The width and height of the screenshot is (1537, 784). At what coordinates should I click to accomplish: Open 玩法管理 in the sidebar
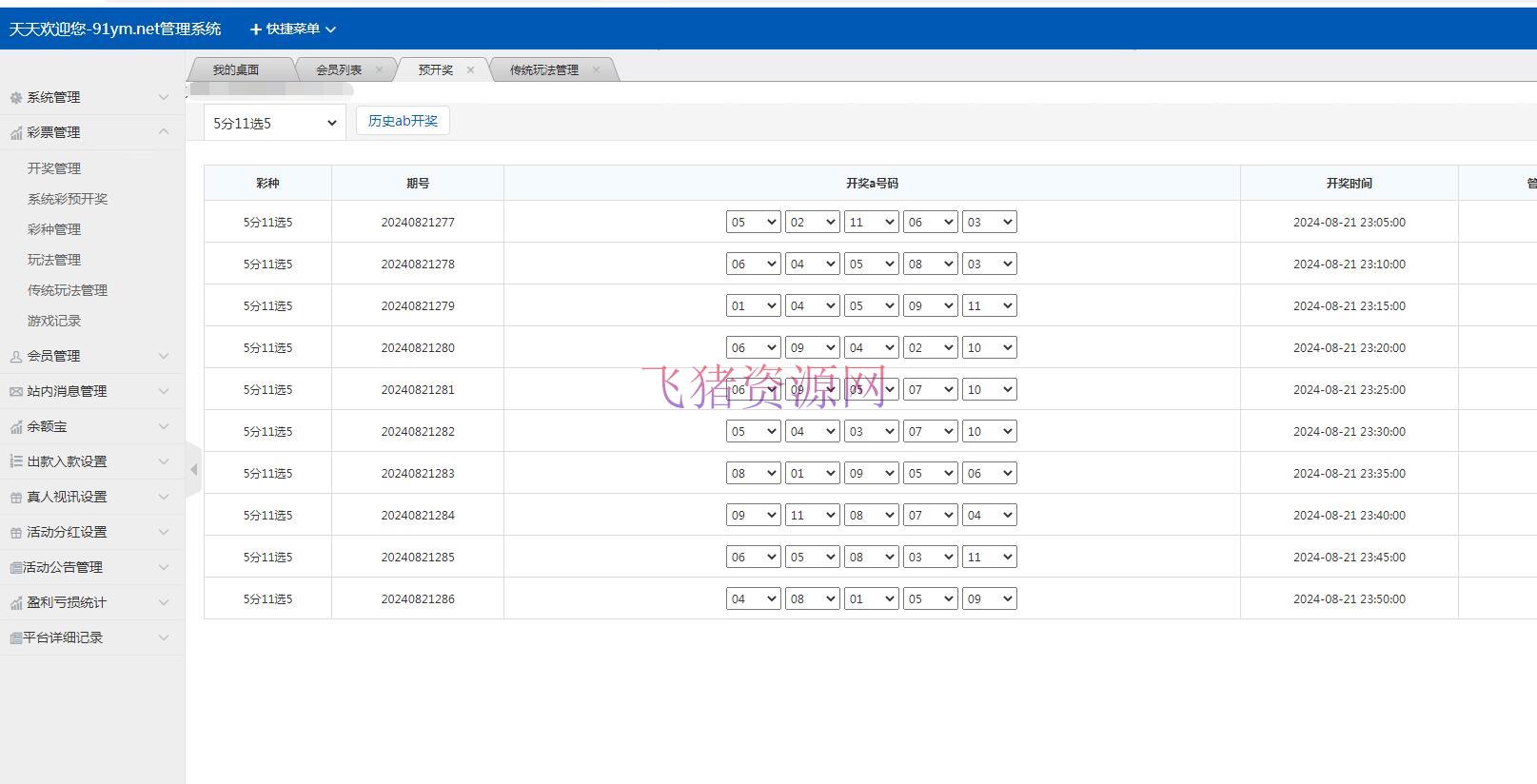[x=54, y=260]
